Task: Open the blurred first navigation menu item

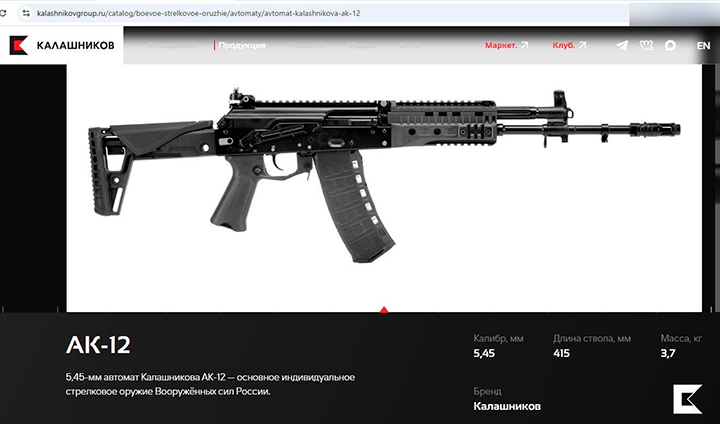Action: tap(171, 45)
